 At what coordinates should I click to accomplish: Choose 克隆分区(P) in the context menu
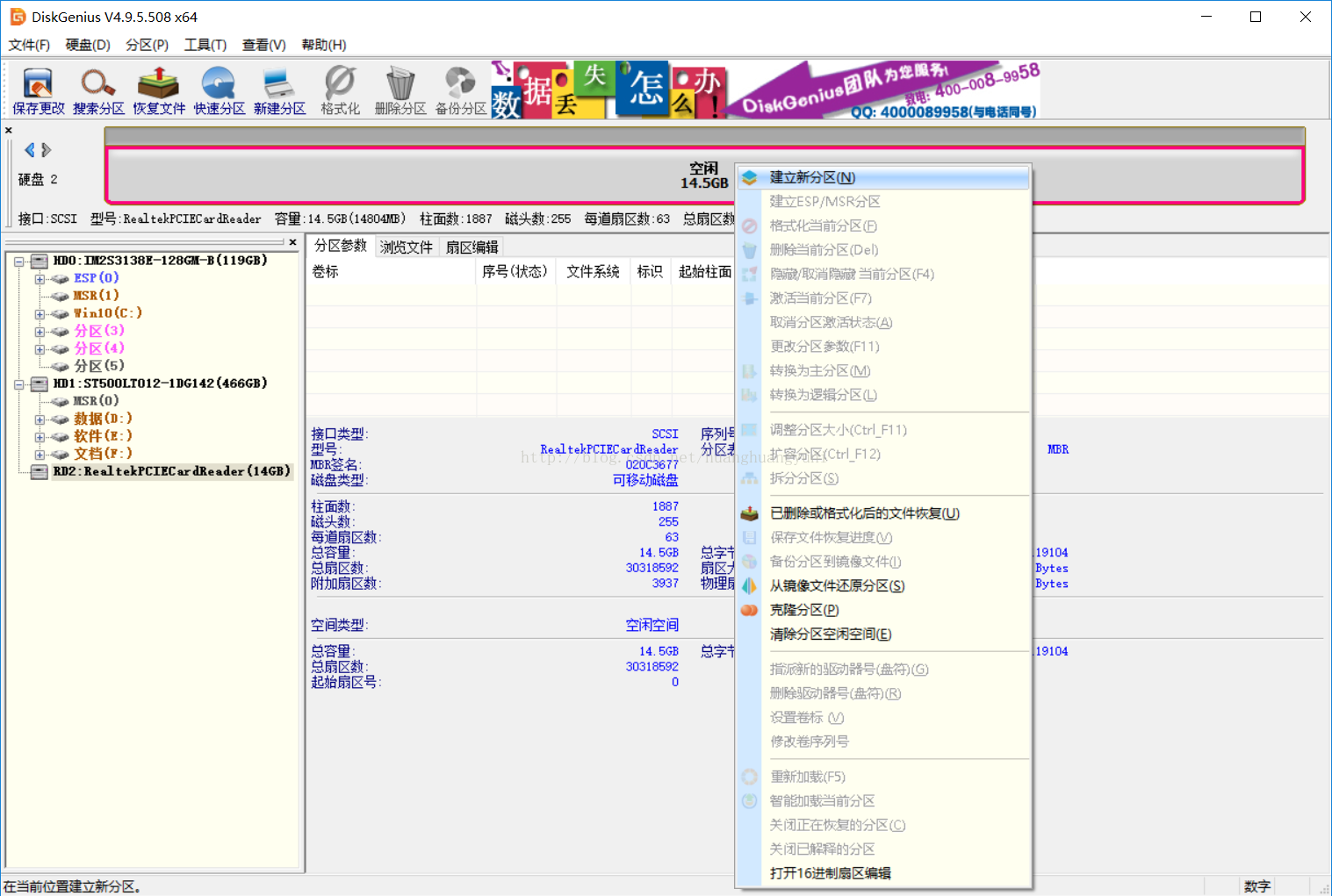tap(803, 610)
